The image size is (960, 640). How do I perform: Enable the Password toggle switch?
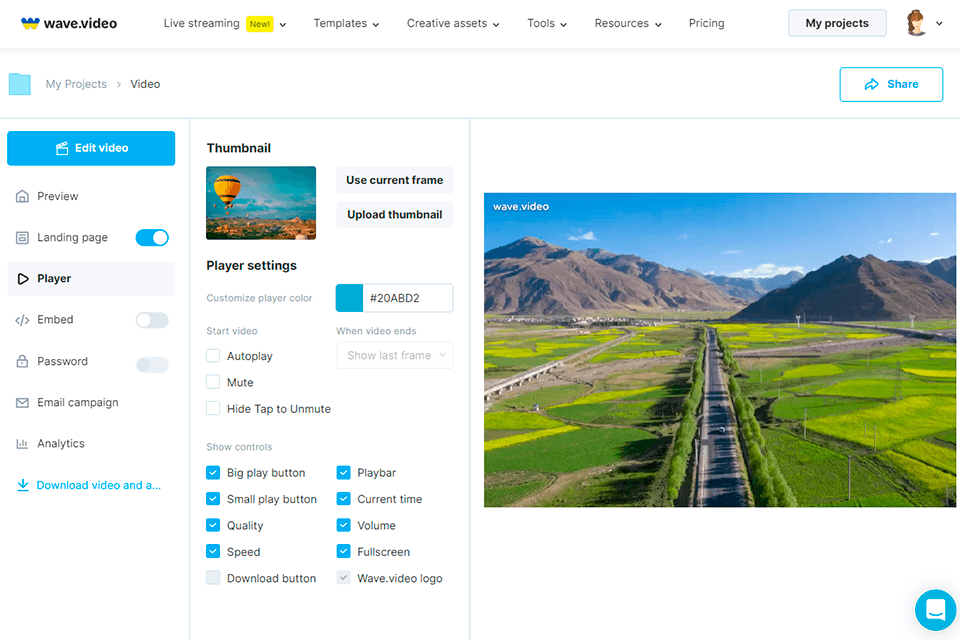(152, 364)
